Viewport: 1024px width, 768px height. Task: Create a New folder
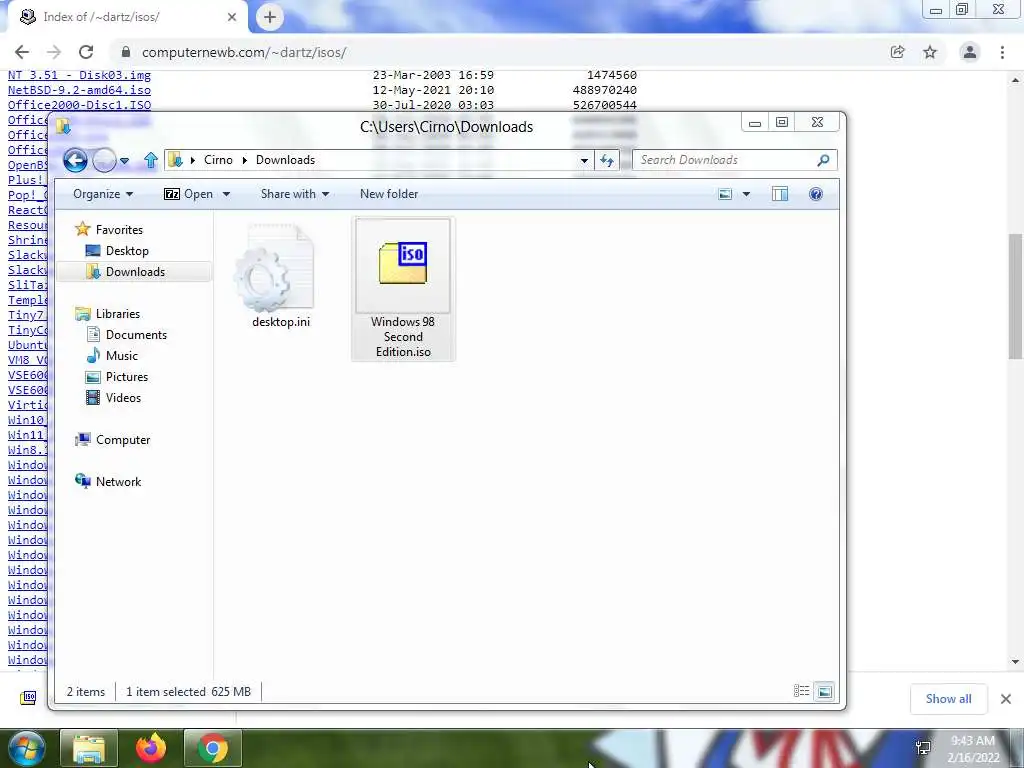click(389, 194)
